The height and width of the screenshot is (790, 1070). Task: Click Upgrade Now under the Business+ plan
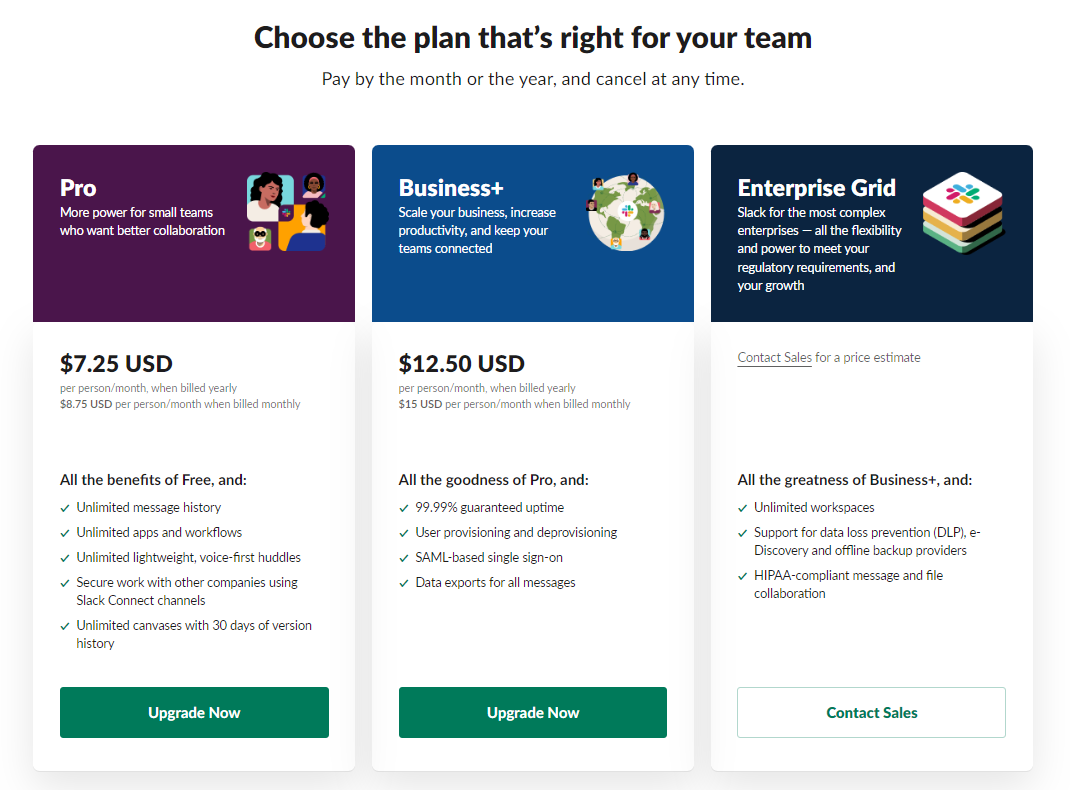point(533,712)
